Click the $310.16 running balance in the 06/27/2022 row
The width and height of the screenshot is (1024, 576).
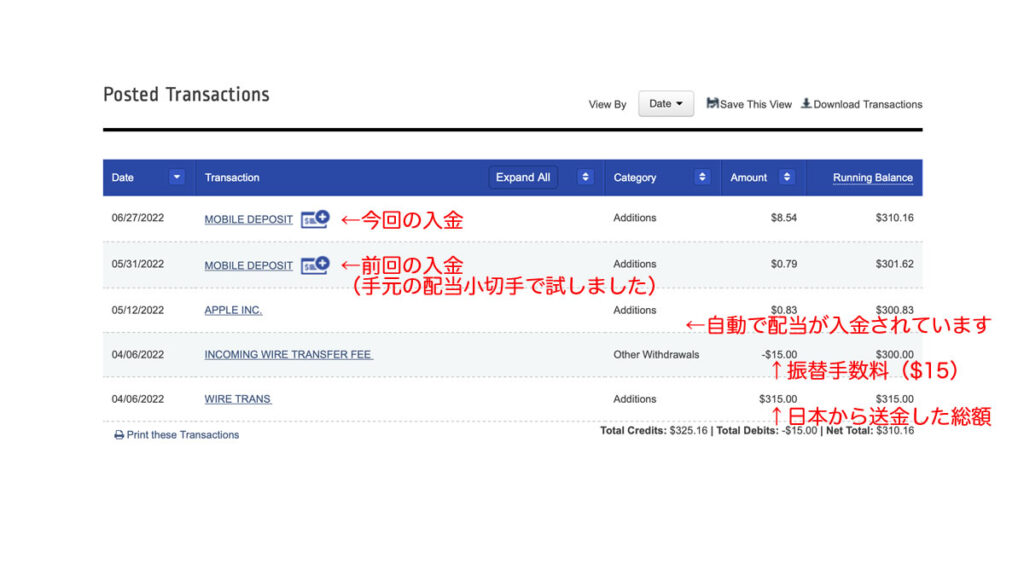click(895, 218)
